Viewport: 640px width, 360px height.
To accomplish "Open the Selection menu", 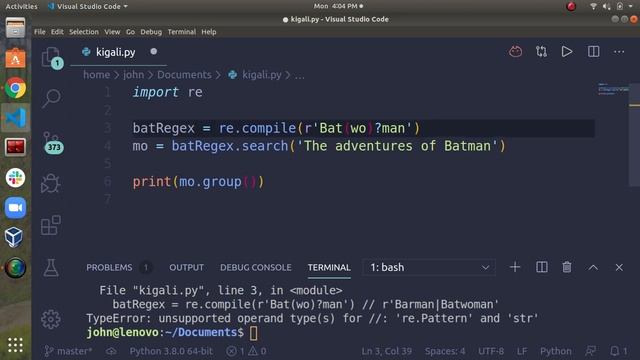I will pos(84,32).
